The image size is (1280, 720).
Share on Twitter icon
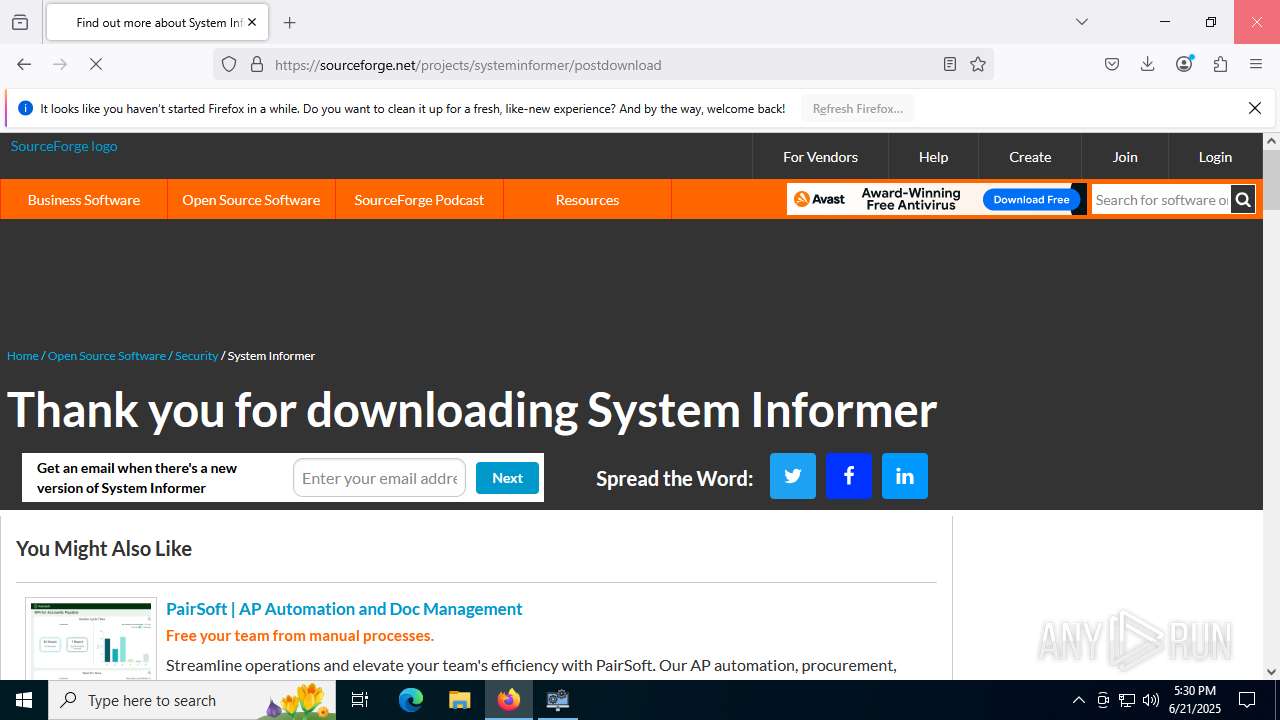pyautogui.click(x=793, y=476)
